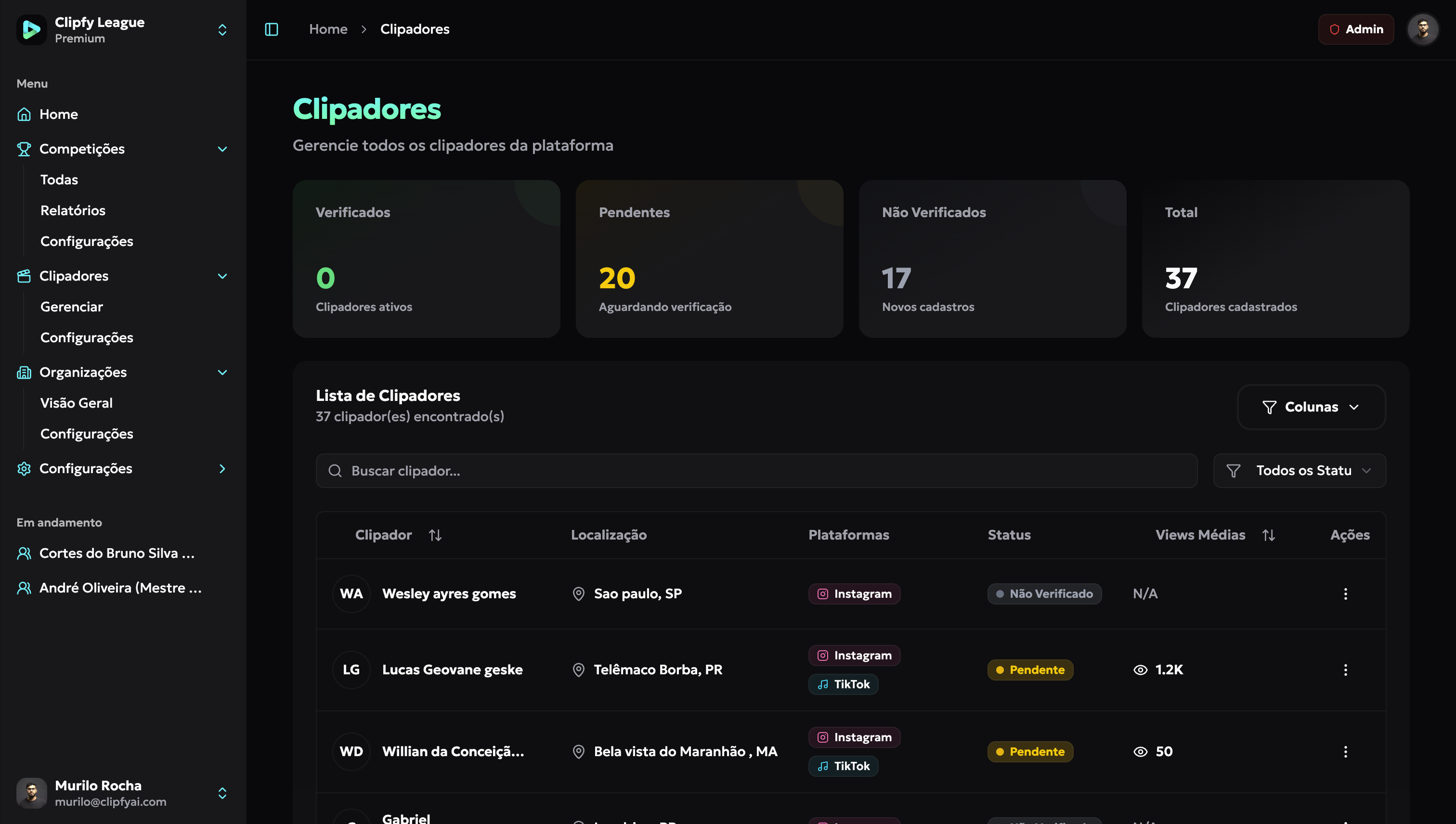Screen dimensions: 1456x824
Task: Open actions menu for Lucas Geovane geske
Action: tap(1345, 670)
